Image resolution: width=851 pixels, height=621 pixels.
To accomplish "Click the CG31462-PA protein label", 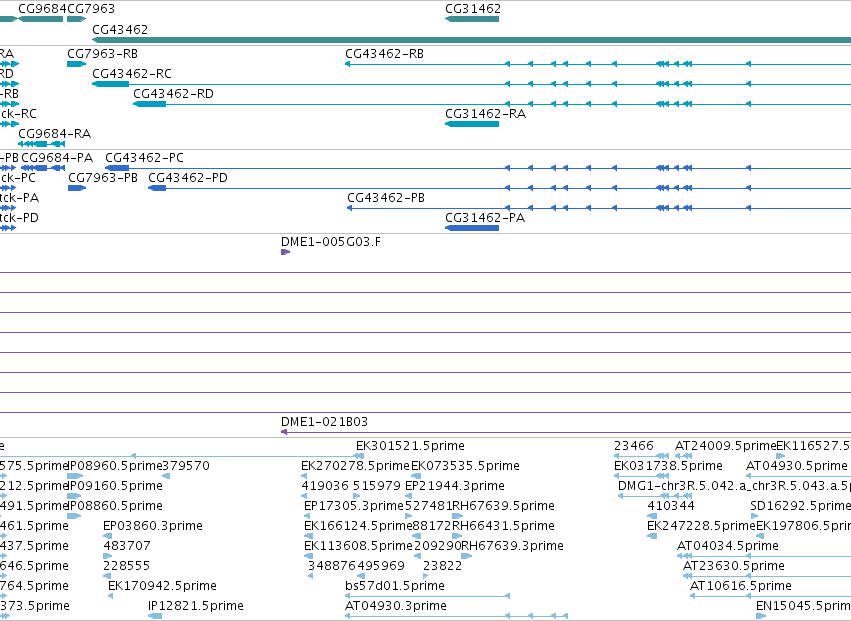I will (485, 218).
